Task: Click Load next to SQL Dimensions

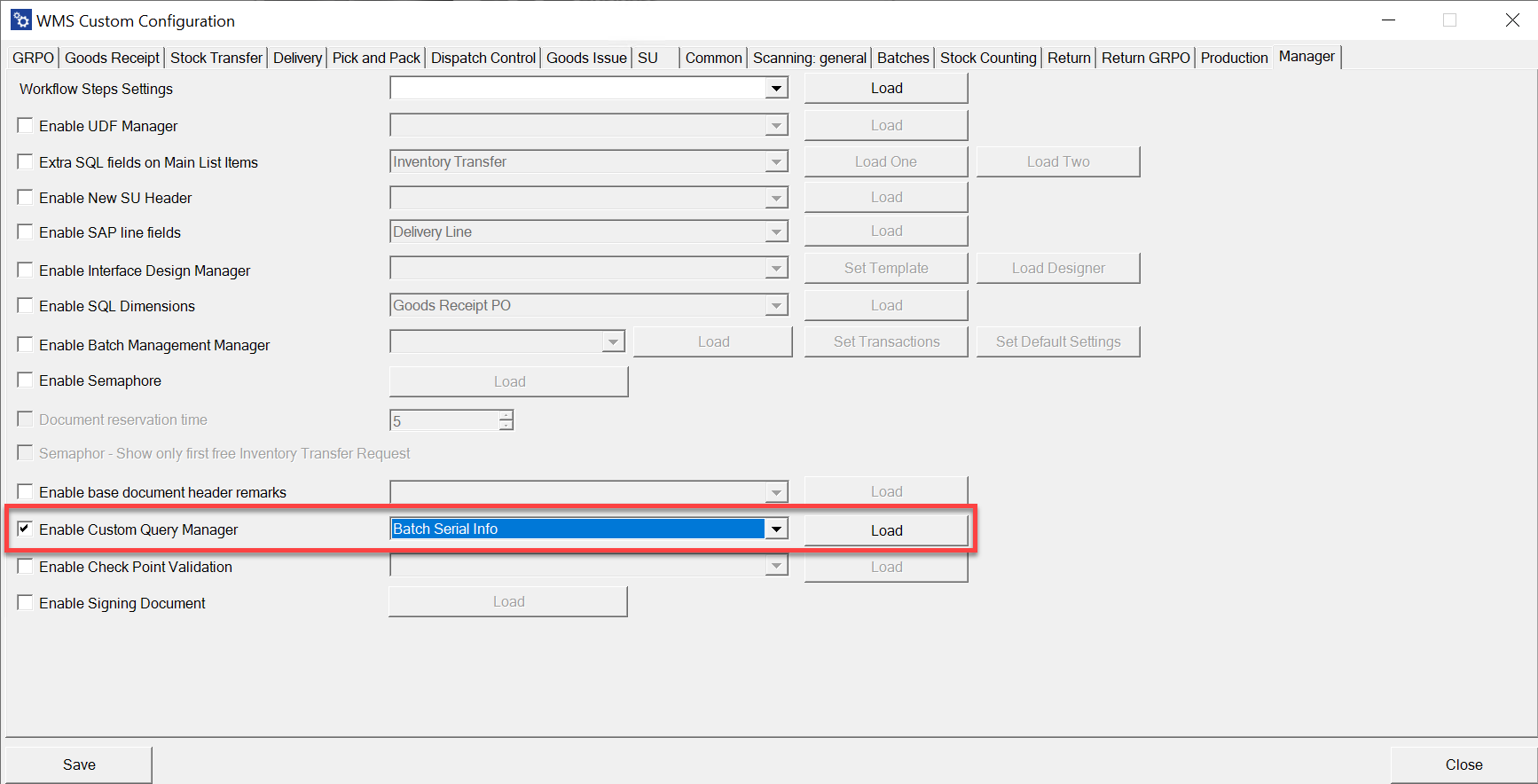Action: coord(886,305)
